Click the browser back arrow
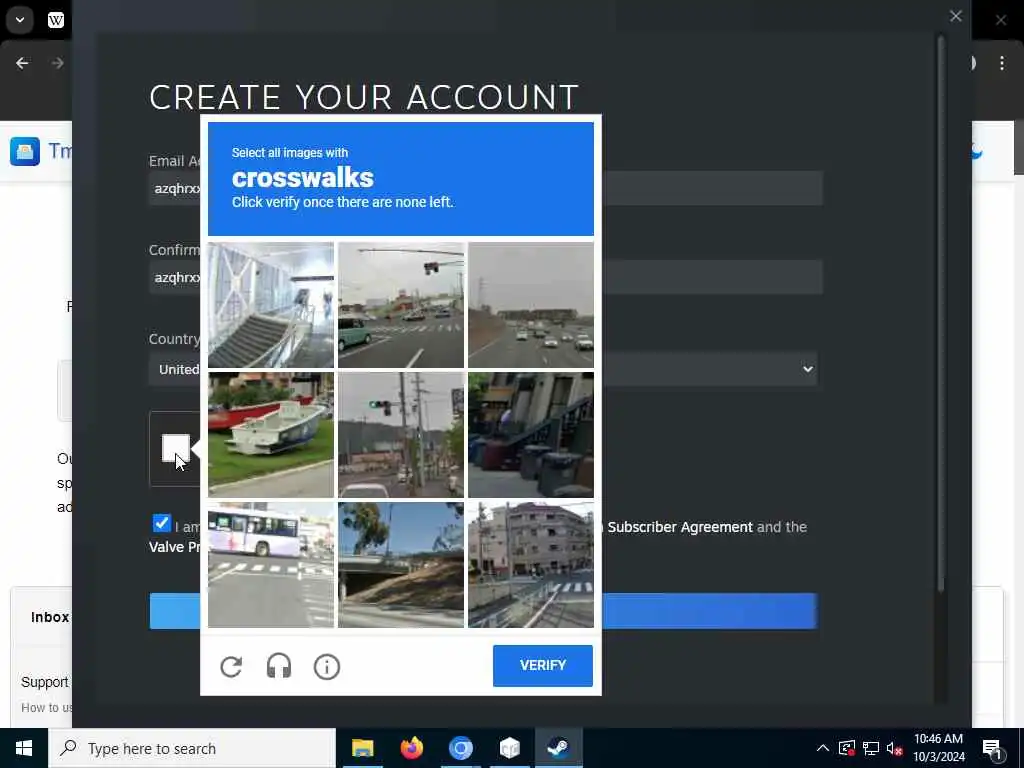1024x768 pixels. (22, 63)
